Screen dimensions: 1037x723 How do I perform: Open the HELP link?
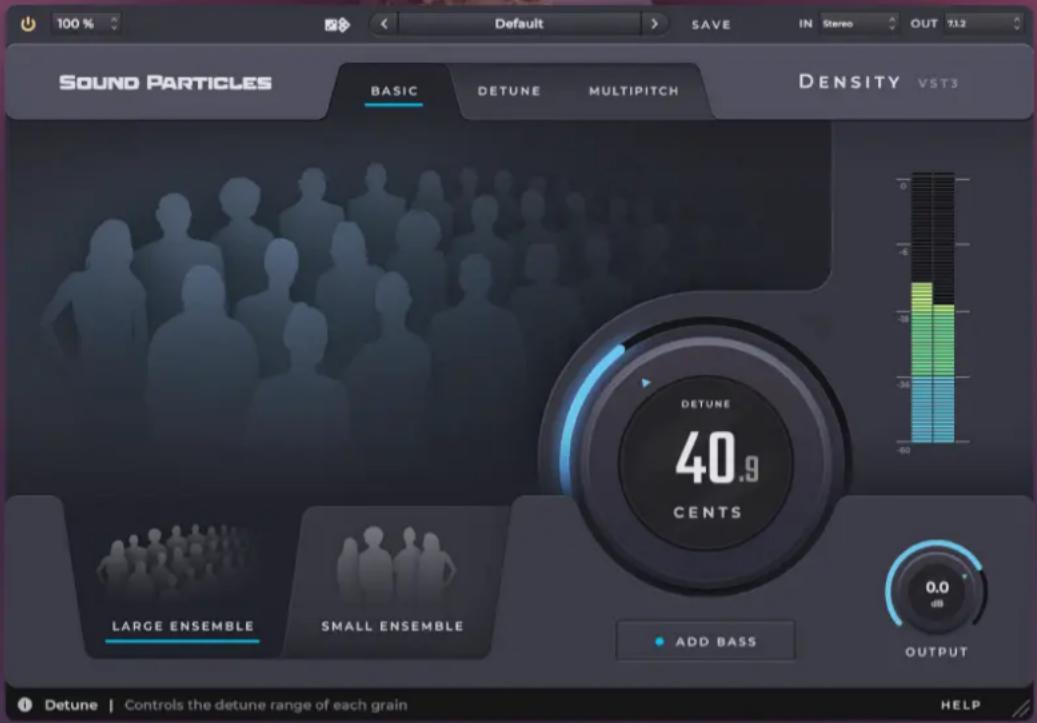tap(960, 705)
